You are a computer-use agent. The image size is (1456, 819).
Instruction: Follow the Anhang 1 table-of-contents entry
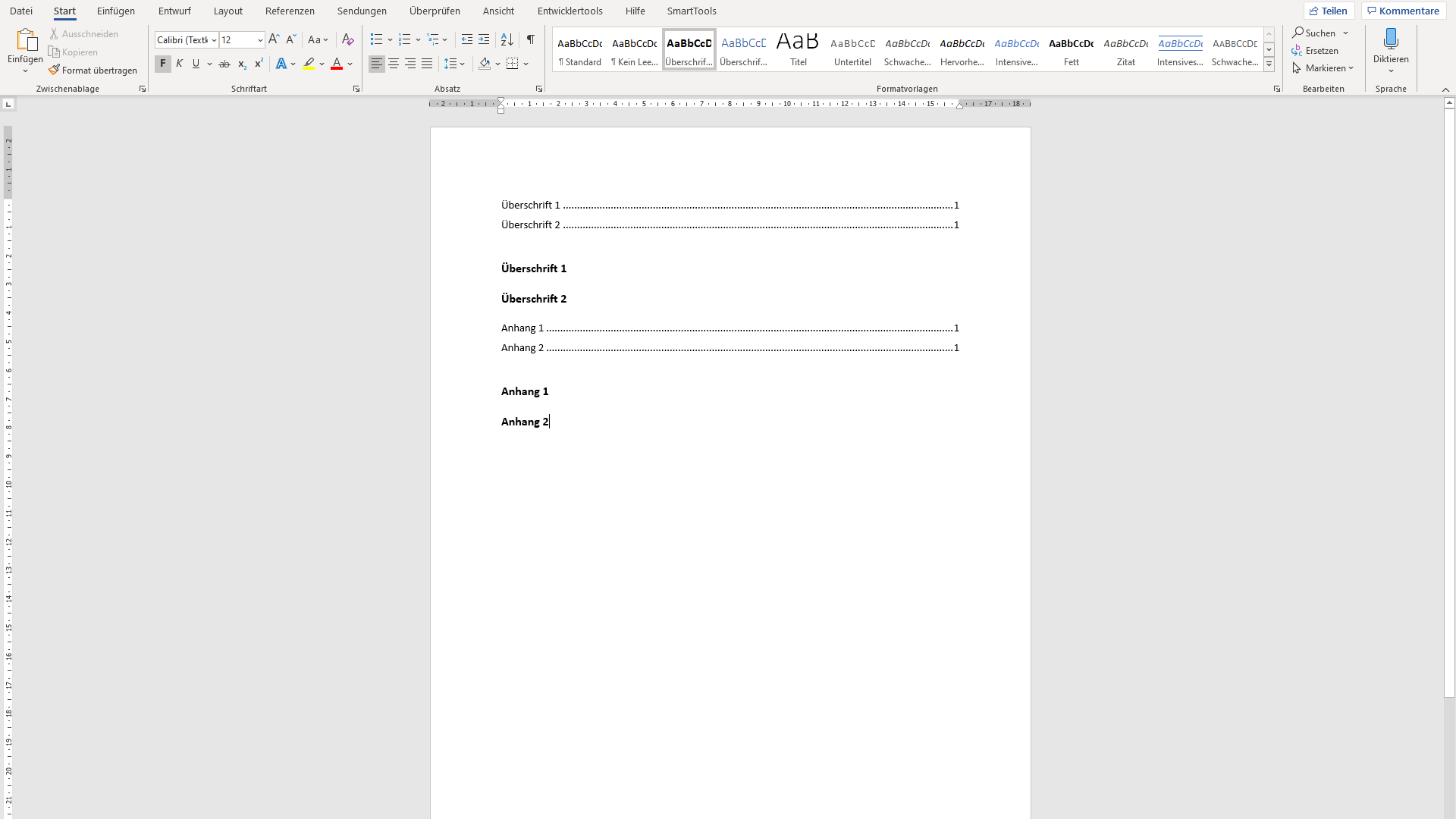pyautogui.click(x=730, y=328)
